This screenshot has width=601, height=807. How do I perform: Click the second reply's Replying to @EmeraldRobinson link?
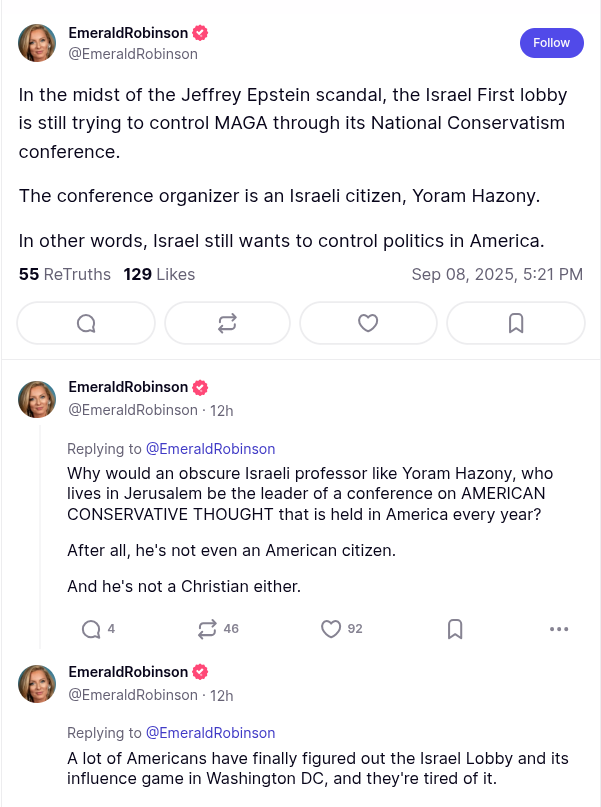coord(210,733)
